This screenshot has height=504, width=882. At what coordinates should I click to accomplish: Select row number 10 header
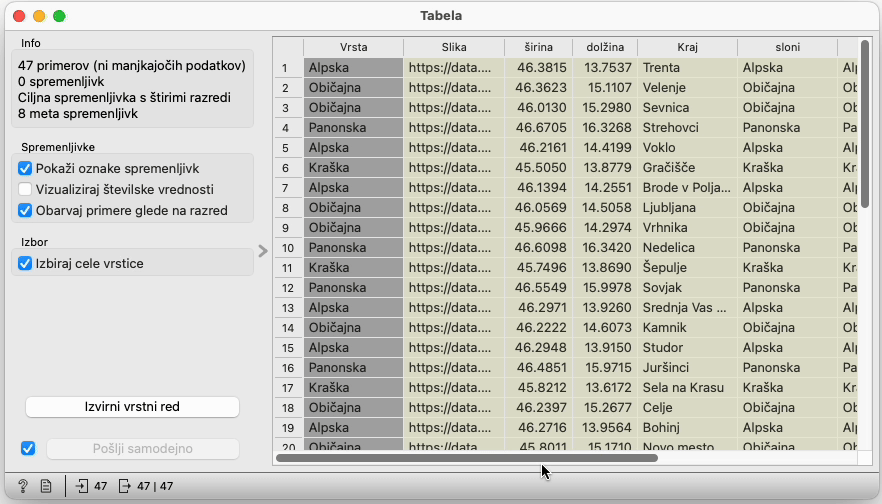(x=288, y=247)
